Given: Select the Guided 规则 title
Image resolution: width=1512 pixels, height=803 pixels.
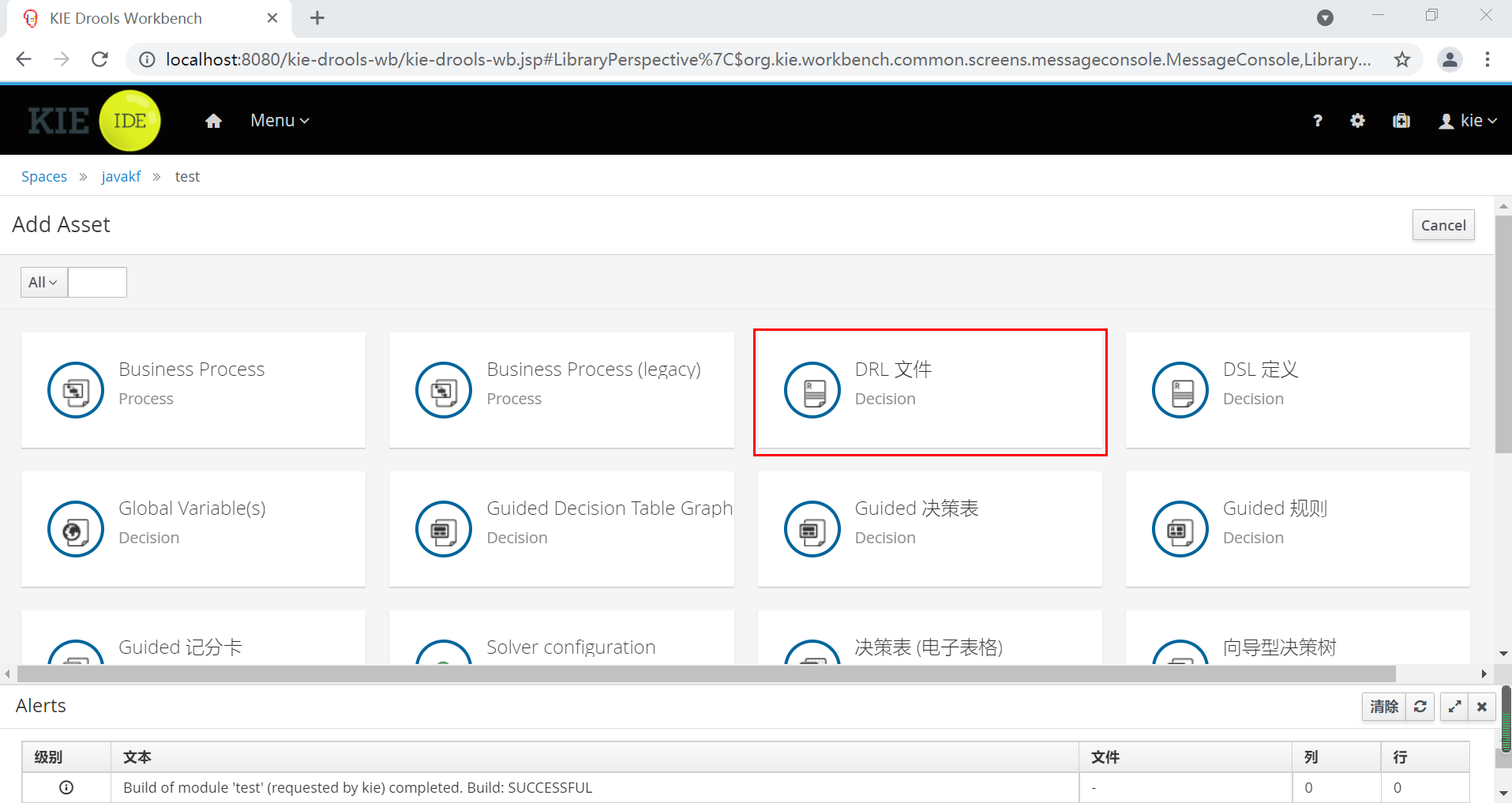Looking at the screenshot, I should [x=1275, y=508].
